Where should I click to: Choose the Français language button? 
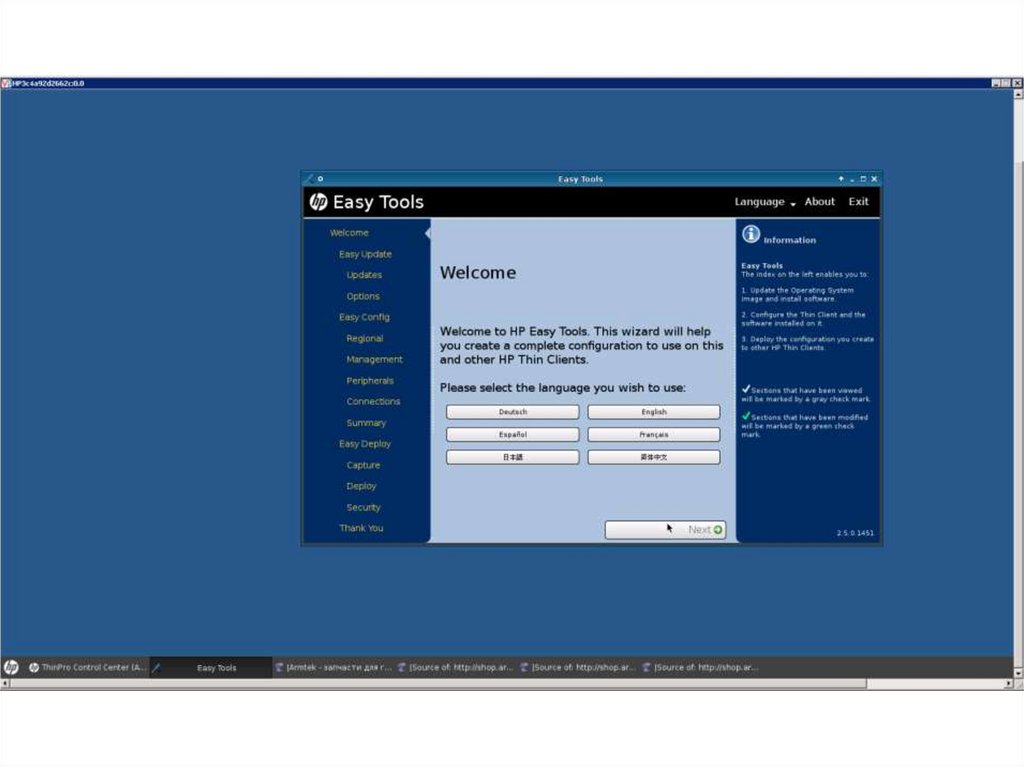point(654,434)
